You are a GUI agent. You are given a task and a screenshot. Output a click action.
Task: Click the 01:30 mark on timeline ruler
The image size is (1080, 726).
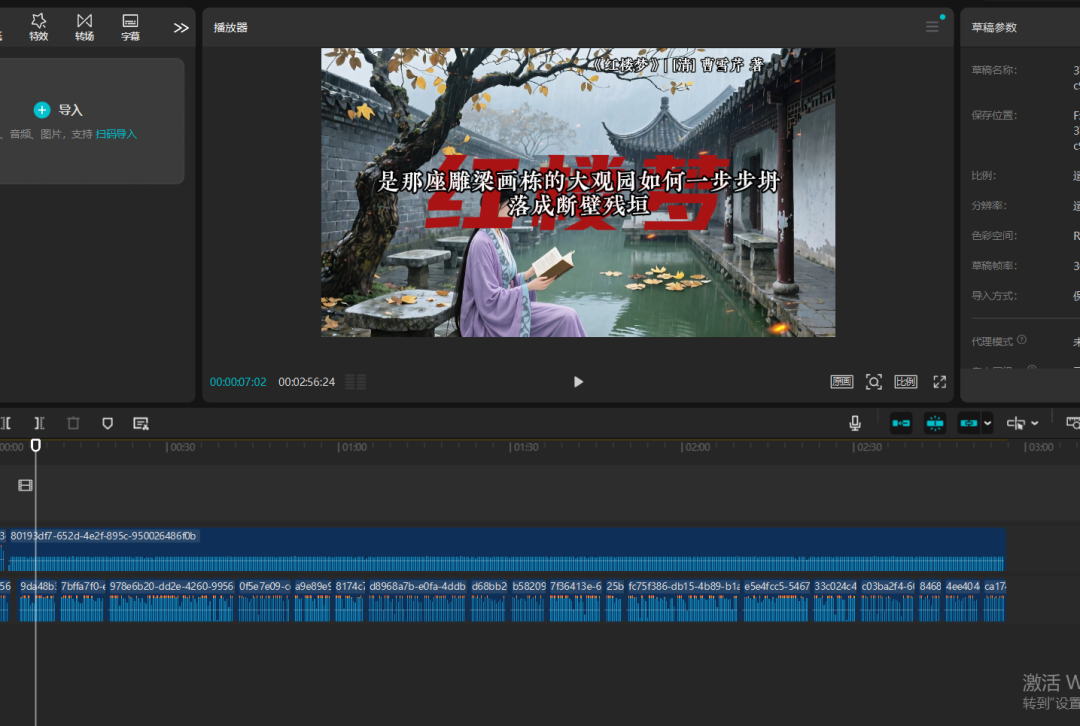524,447
